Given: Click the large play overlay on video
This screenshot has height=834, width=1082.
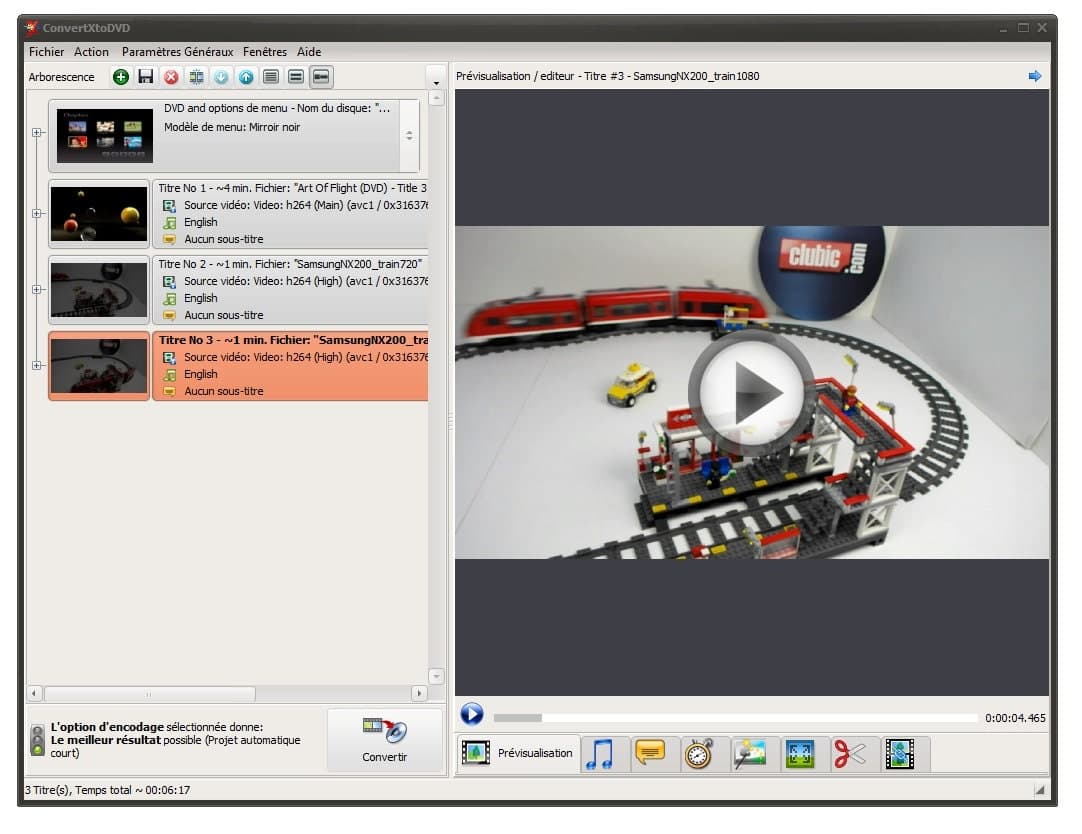Looking at the screenshot, I should (x=751, y=393).
